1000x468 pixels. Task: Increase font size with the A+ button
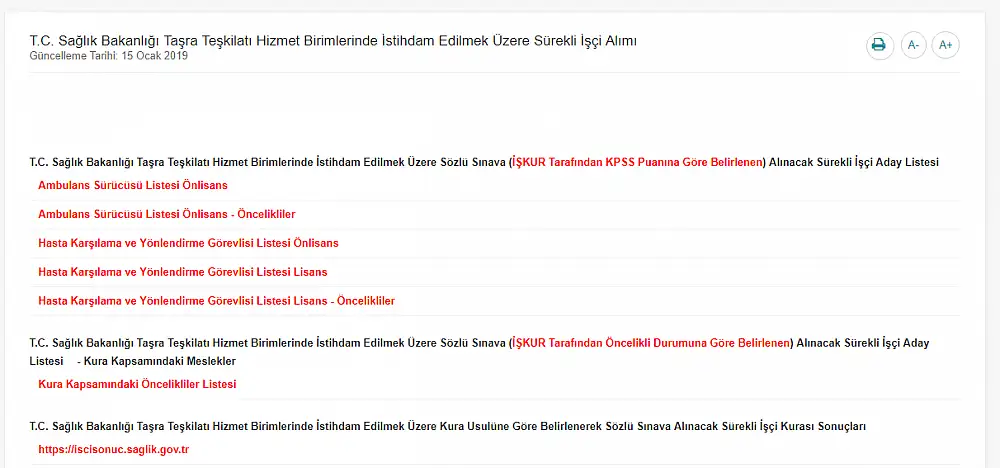click(946, 45)
